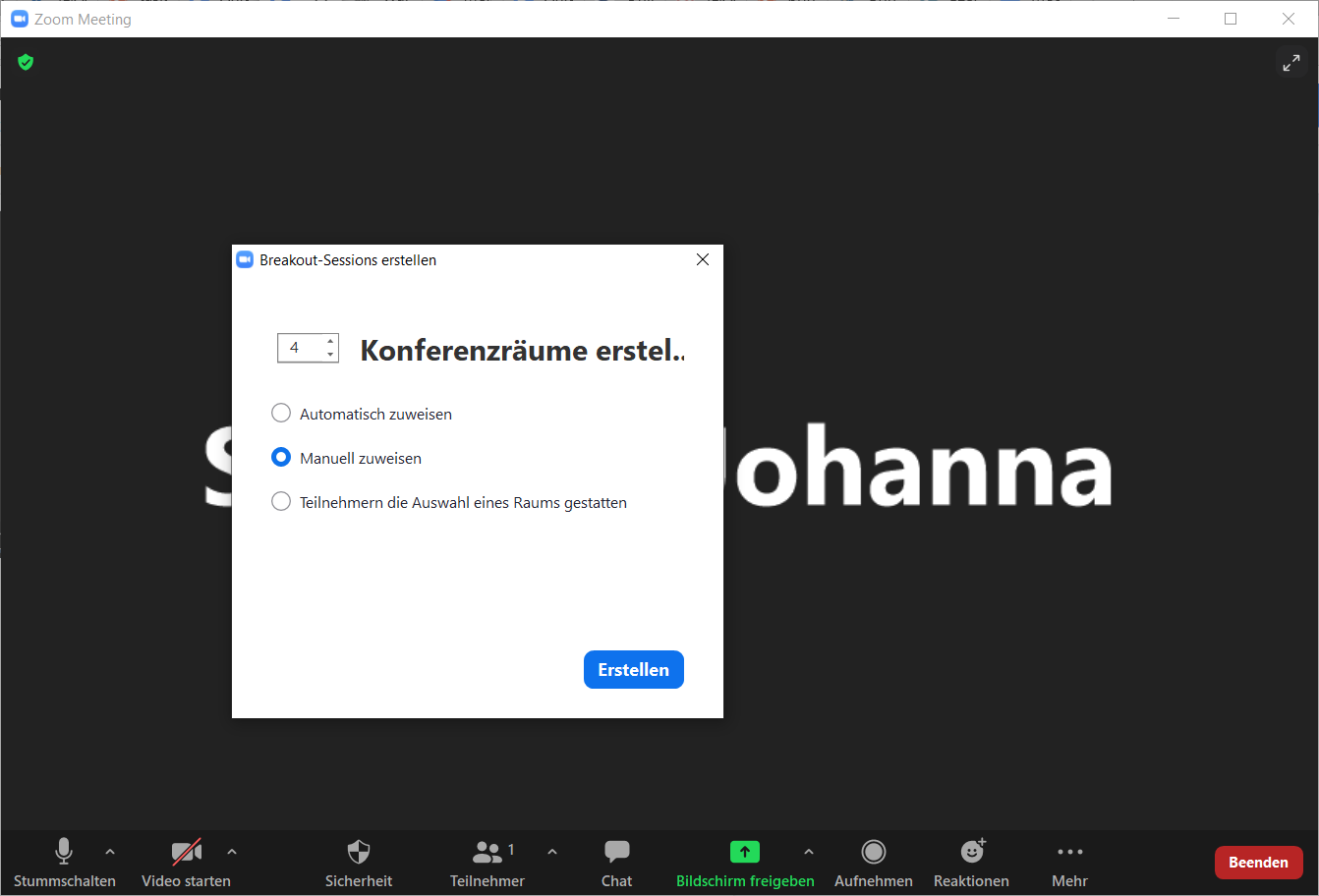Click the green encryption shield icon
This screenshot has height=896, width=1319.
click(27, 63)
